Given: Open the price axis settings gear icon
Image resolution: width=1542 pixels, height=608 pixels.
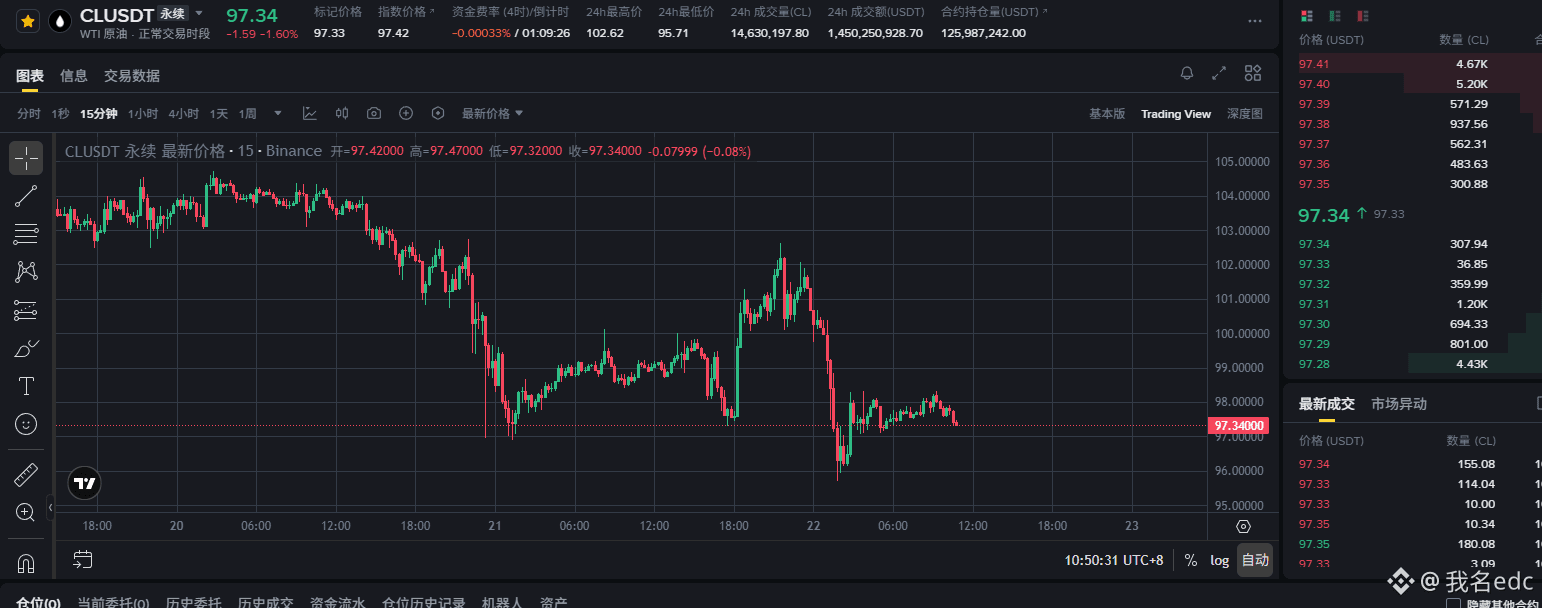Looking at the screenshot, I should tap(1243, 526).
